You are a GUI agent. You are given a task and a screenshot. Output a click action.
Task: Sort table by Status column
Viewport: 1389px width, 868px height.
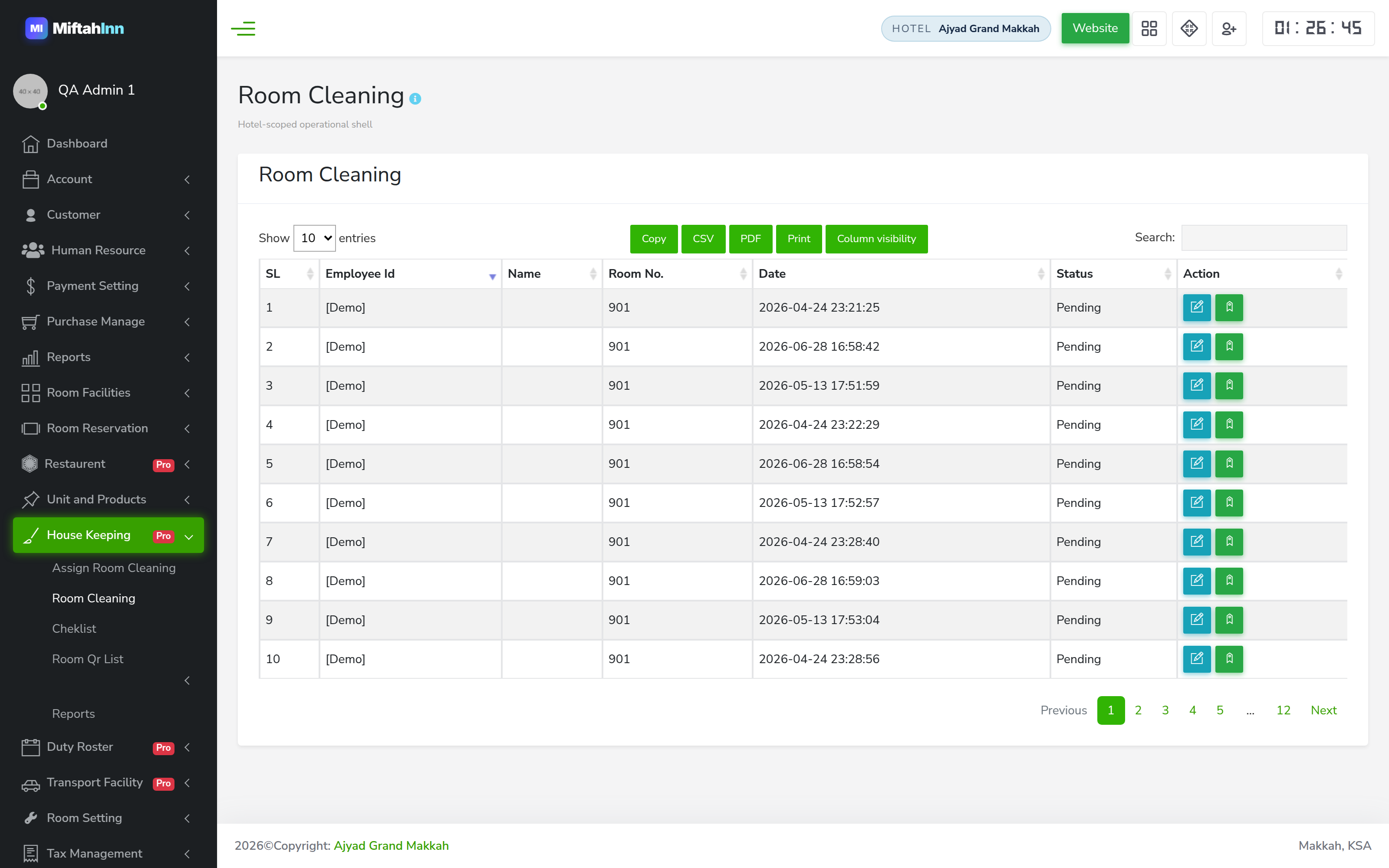click(1113, 274)
